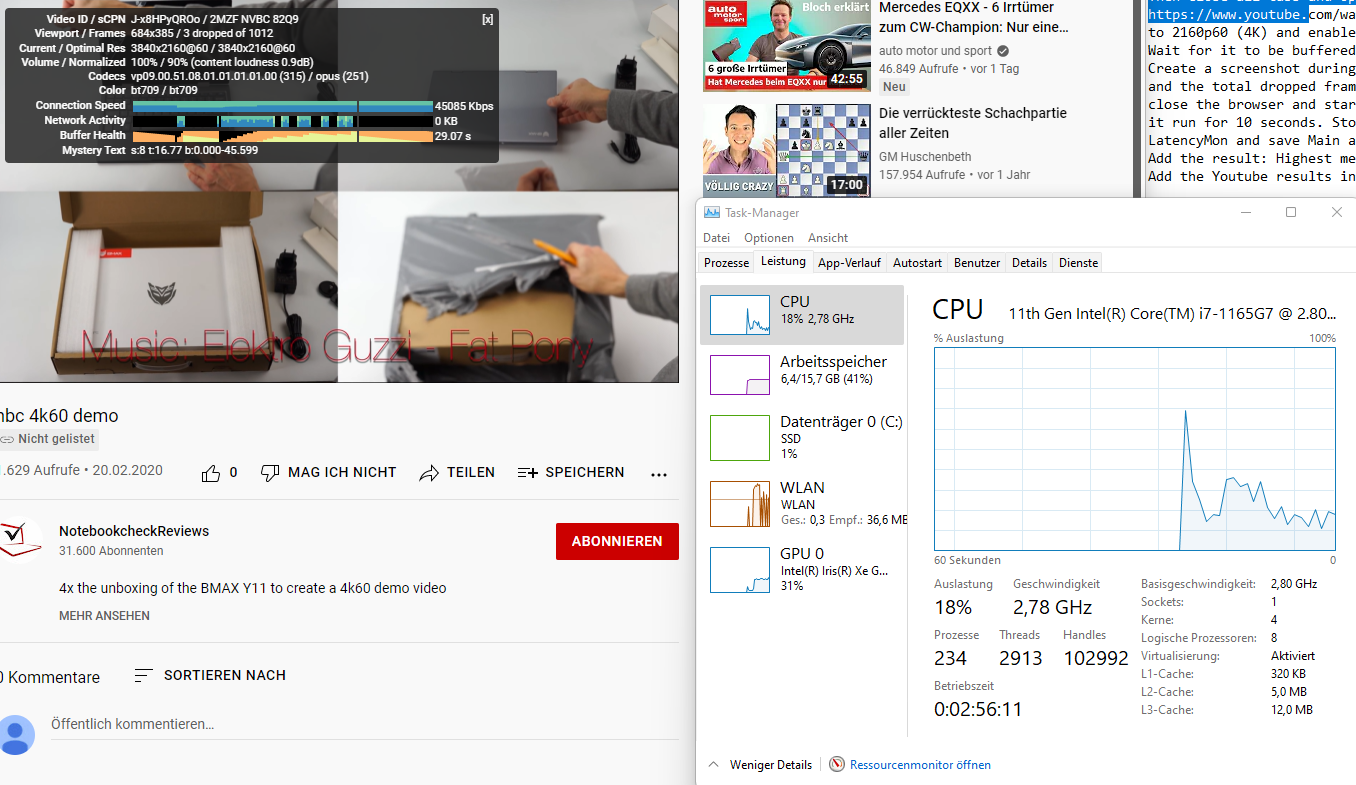Open the Ansicht menu in Task Manager
The image size is (1356, 785).
tap(828, 238)
